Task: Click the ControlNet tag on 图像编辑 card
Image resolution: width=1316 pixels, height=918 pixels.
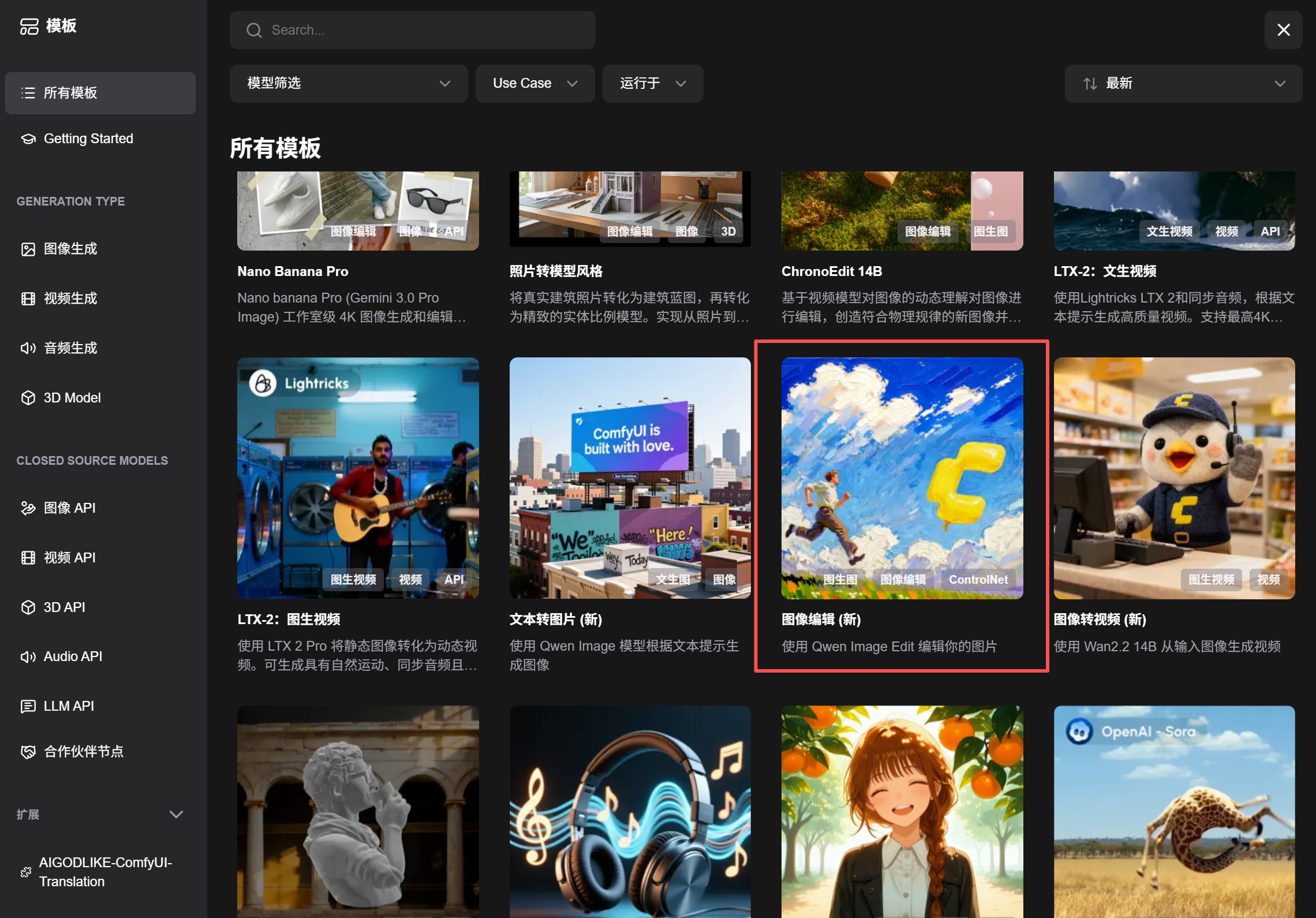Action: coord(978,579)
